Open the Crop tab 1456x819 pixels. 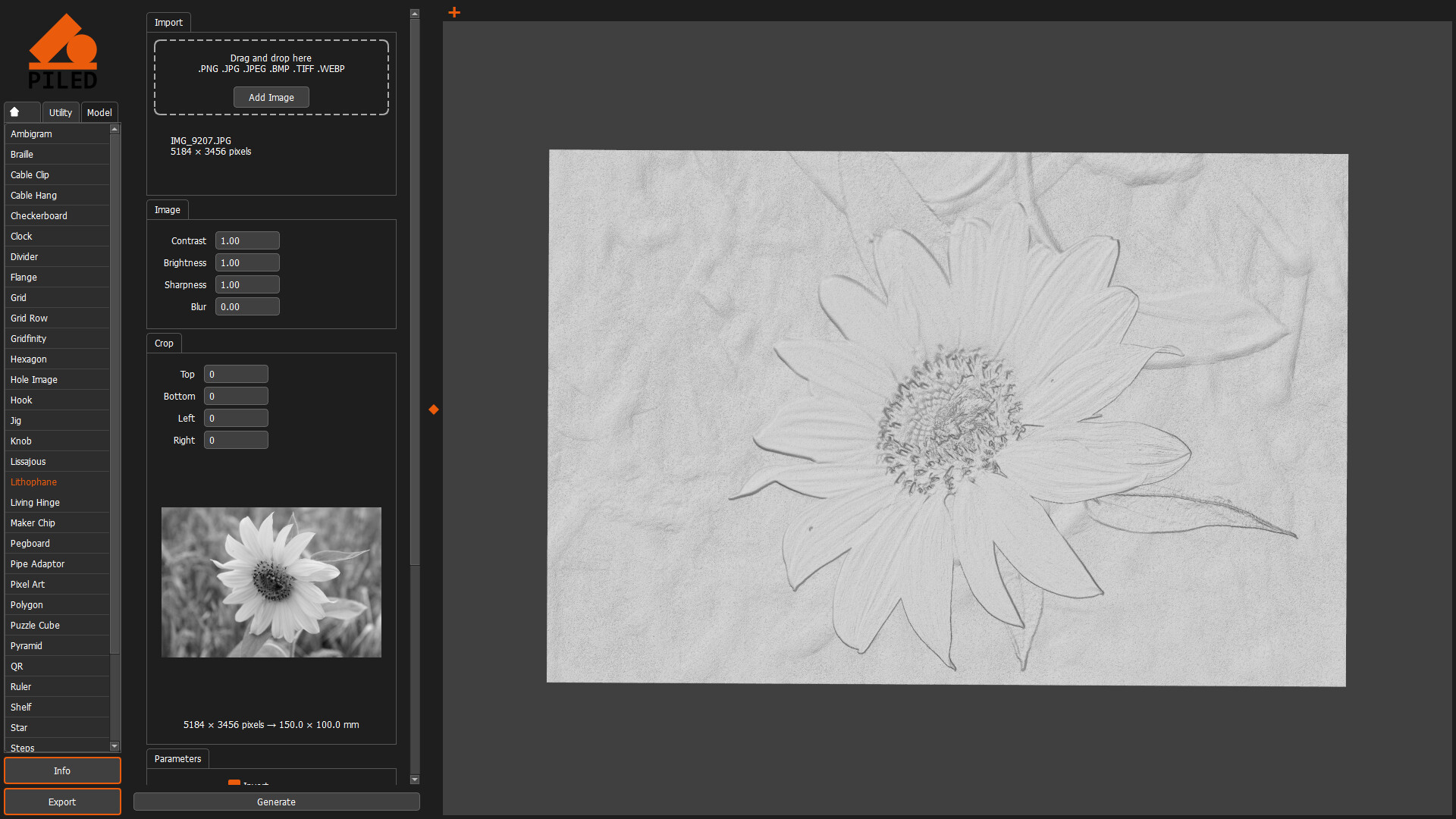(164, 343)
